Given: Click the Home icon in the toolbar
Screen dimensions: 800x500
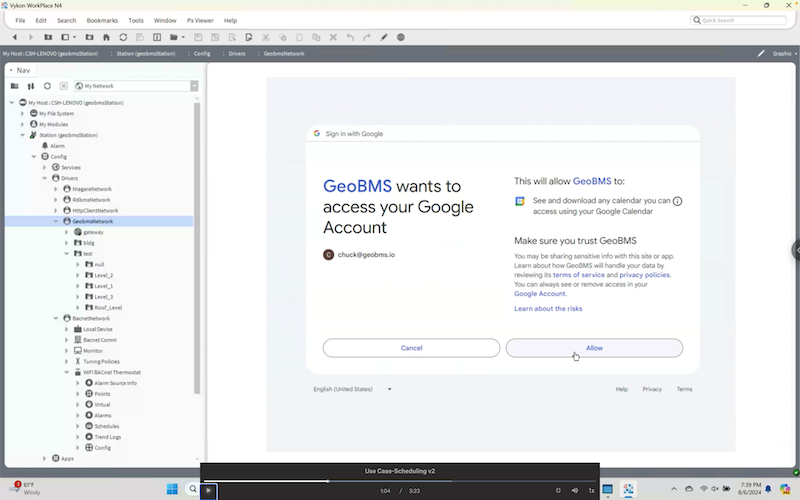Looking at the screenshot, I should (x=106, y=37).
